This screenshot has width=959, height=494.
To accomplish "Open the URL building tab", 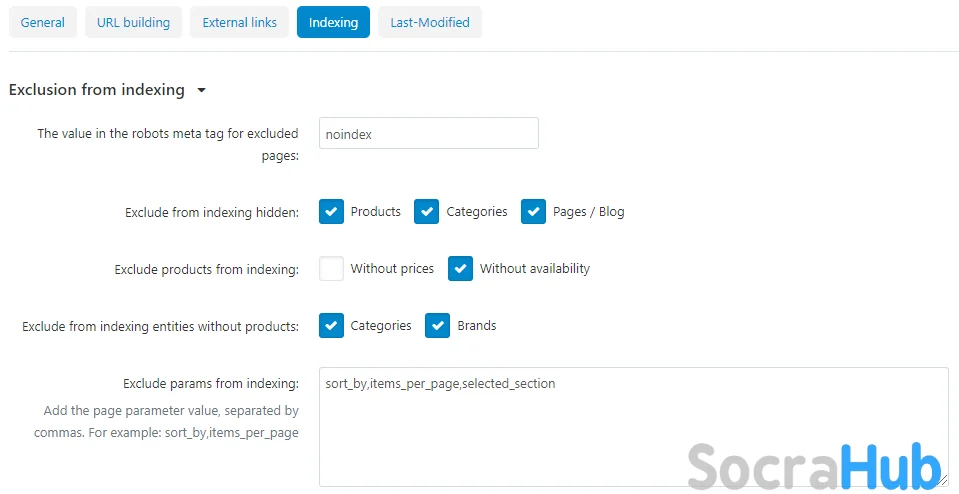I will [x=133, y=22].
